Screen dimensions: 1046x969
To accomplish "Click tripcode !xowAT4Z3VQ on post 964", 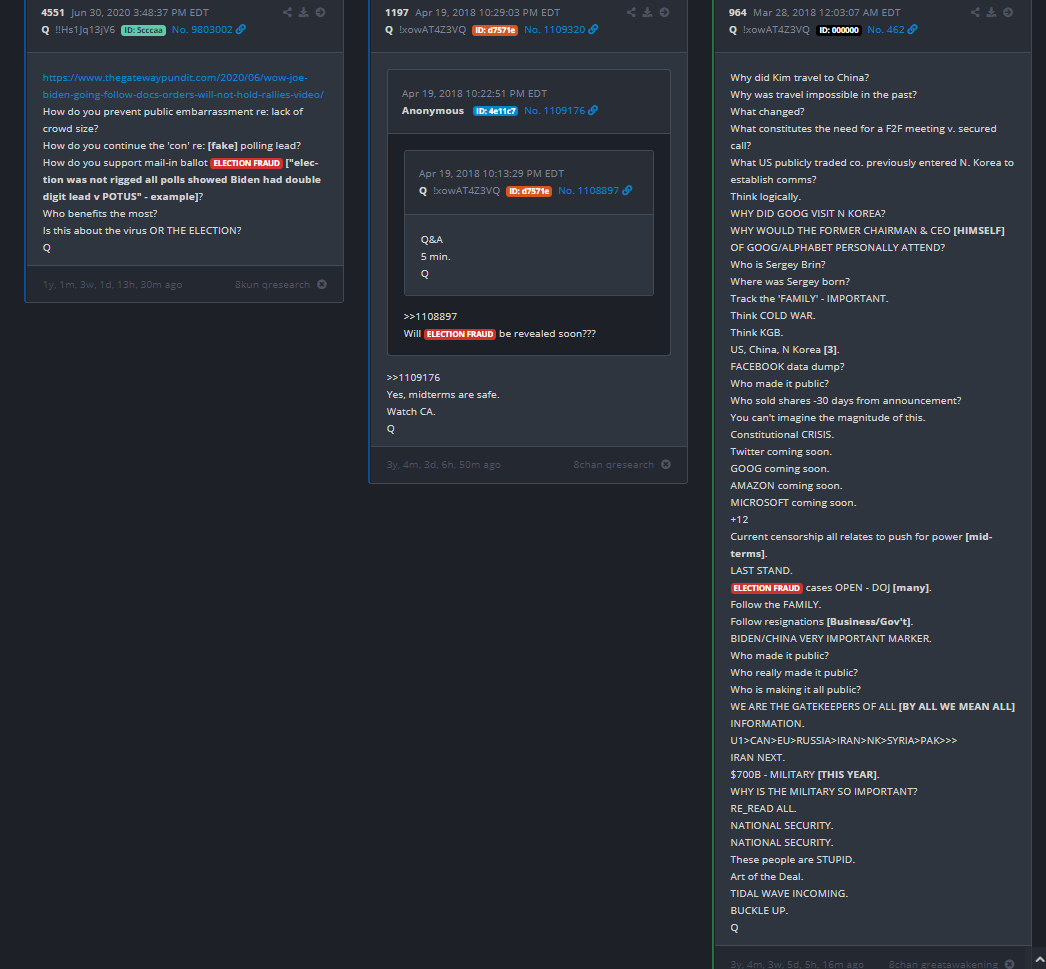I will click(x=776, y=29).
